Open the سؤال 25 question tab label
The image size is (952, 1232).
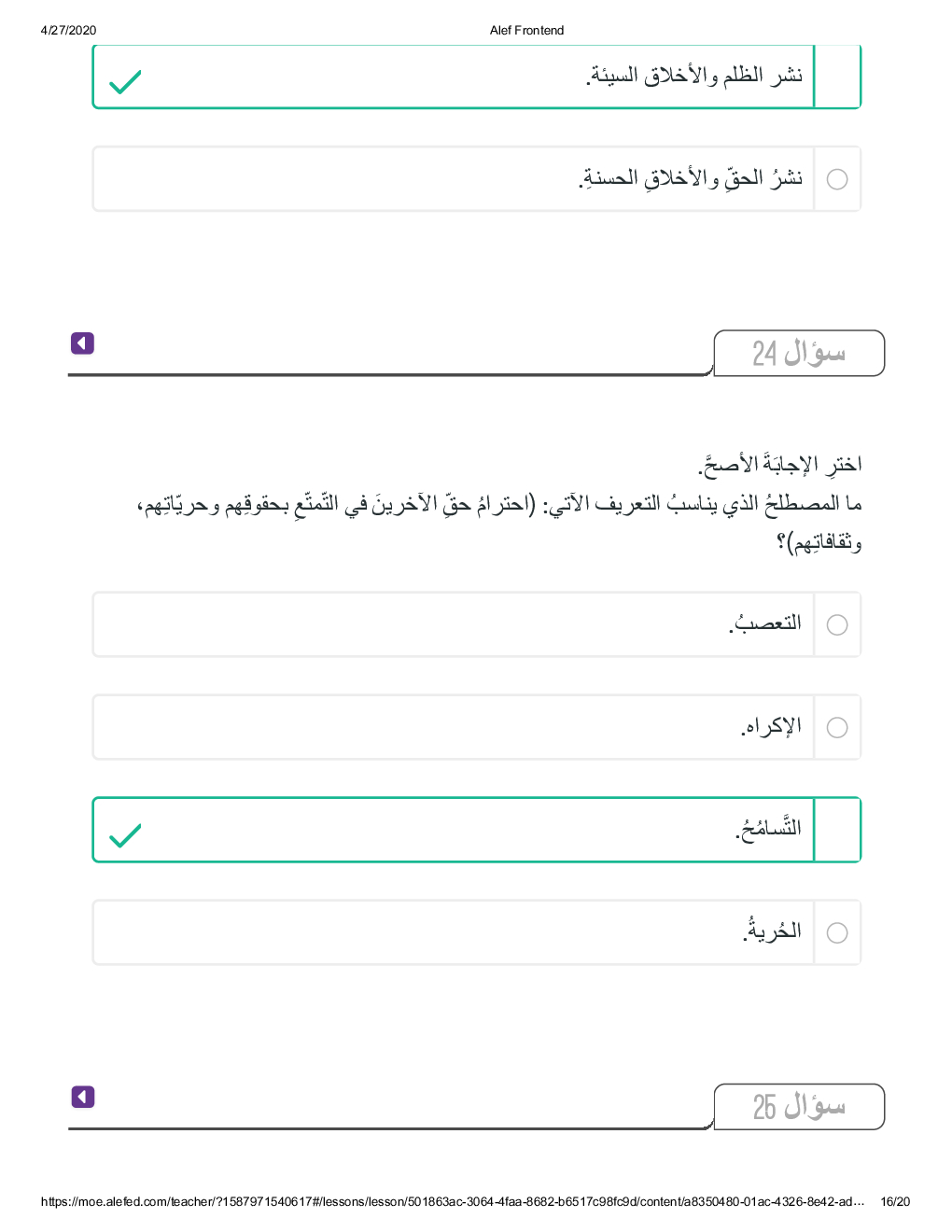tap(799, 1107)
